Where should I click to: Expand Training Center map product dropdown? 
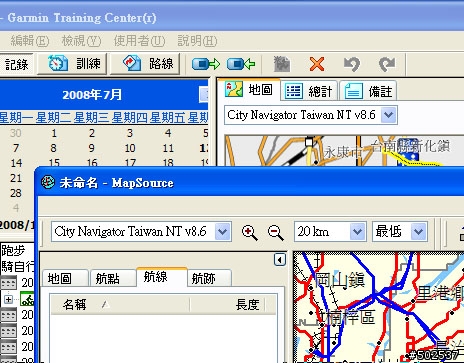[388, 115]
